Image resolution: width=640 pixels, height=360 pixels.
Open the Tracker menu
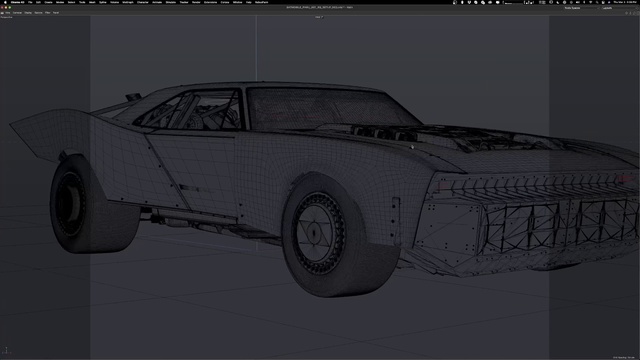point(184,2)
